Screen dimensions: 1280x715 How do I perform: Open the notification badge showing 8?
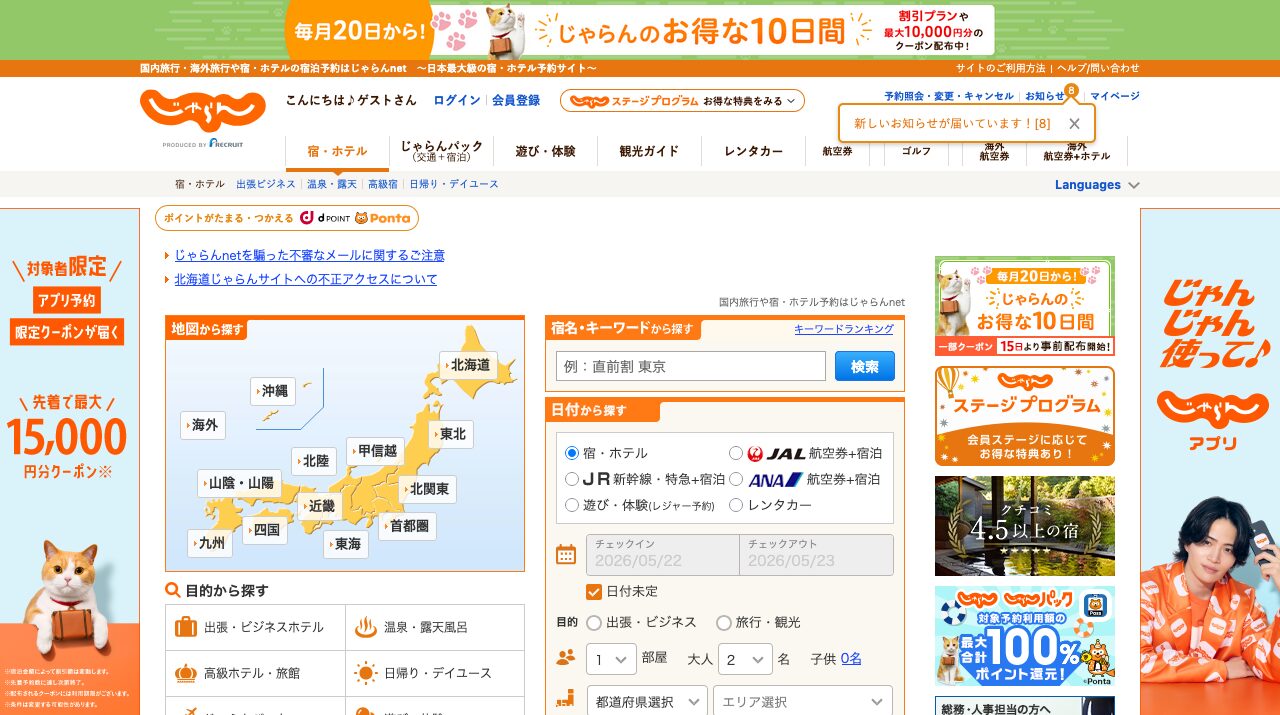tap(1071, 91)
